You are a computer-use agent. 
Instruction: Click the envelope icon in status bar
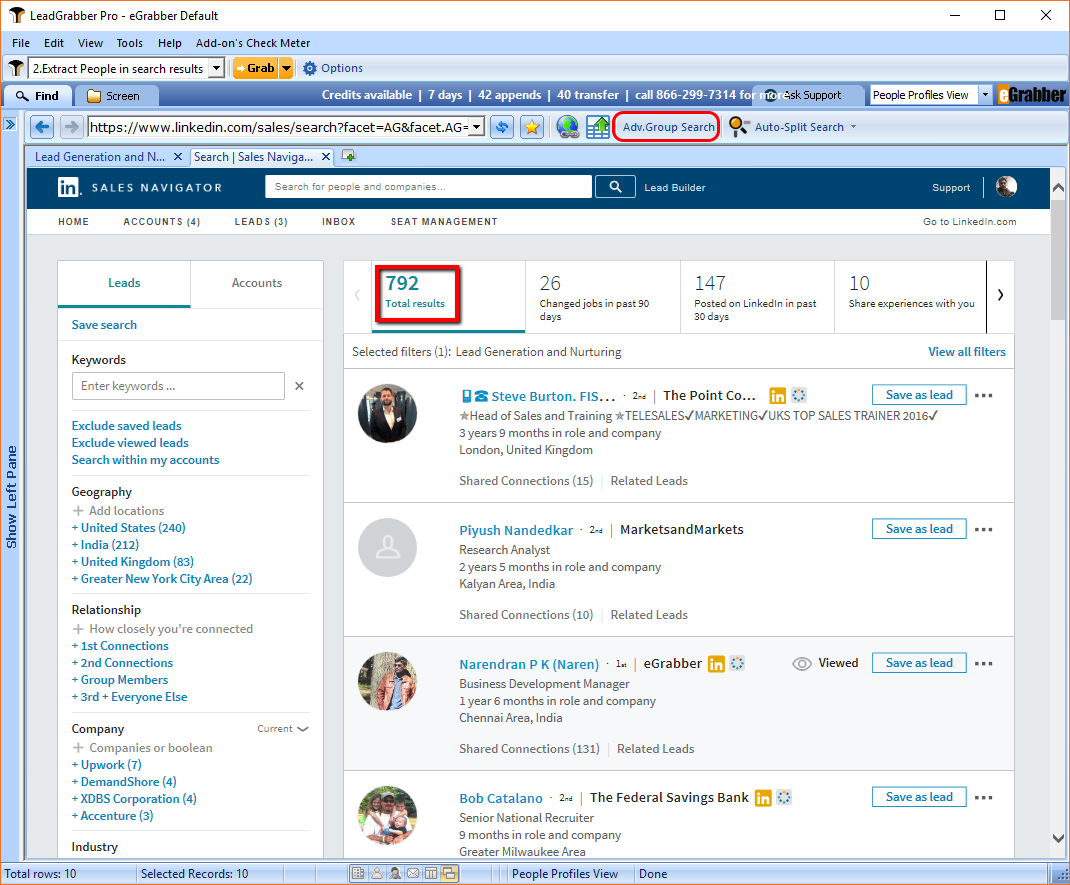pos(413,873)
